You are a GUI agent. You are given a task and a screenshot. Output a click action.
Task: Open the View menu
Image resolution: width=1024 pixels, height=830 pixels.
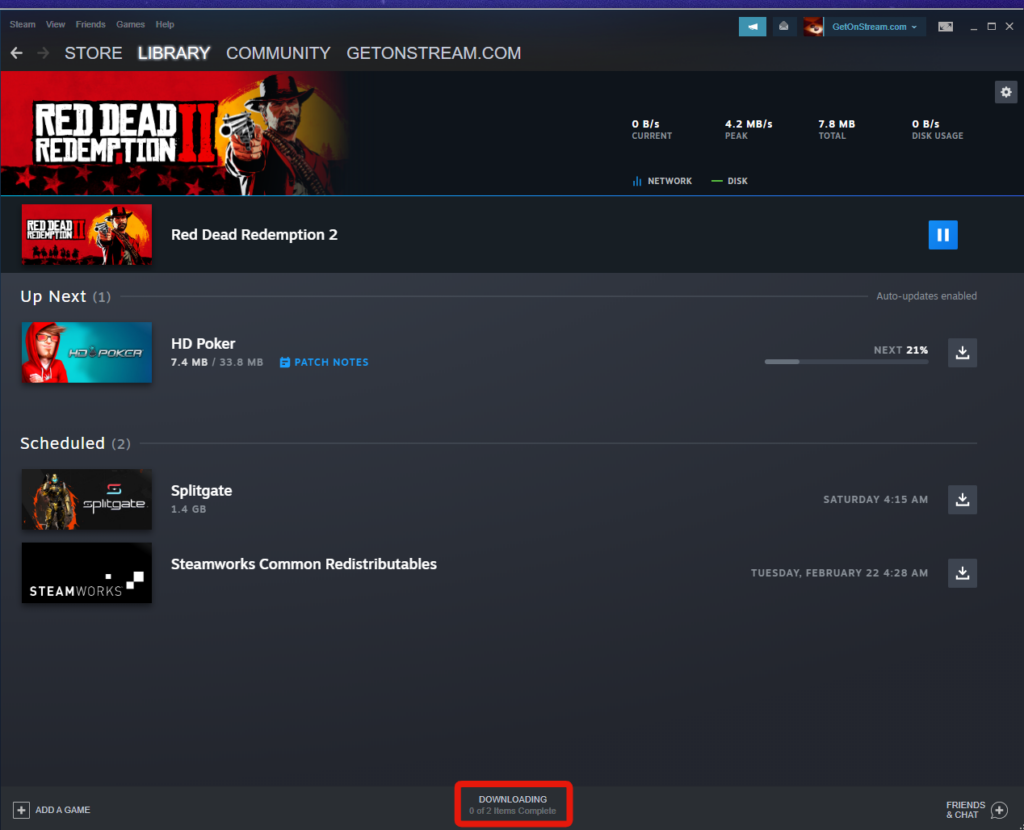point(56,24)
